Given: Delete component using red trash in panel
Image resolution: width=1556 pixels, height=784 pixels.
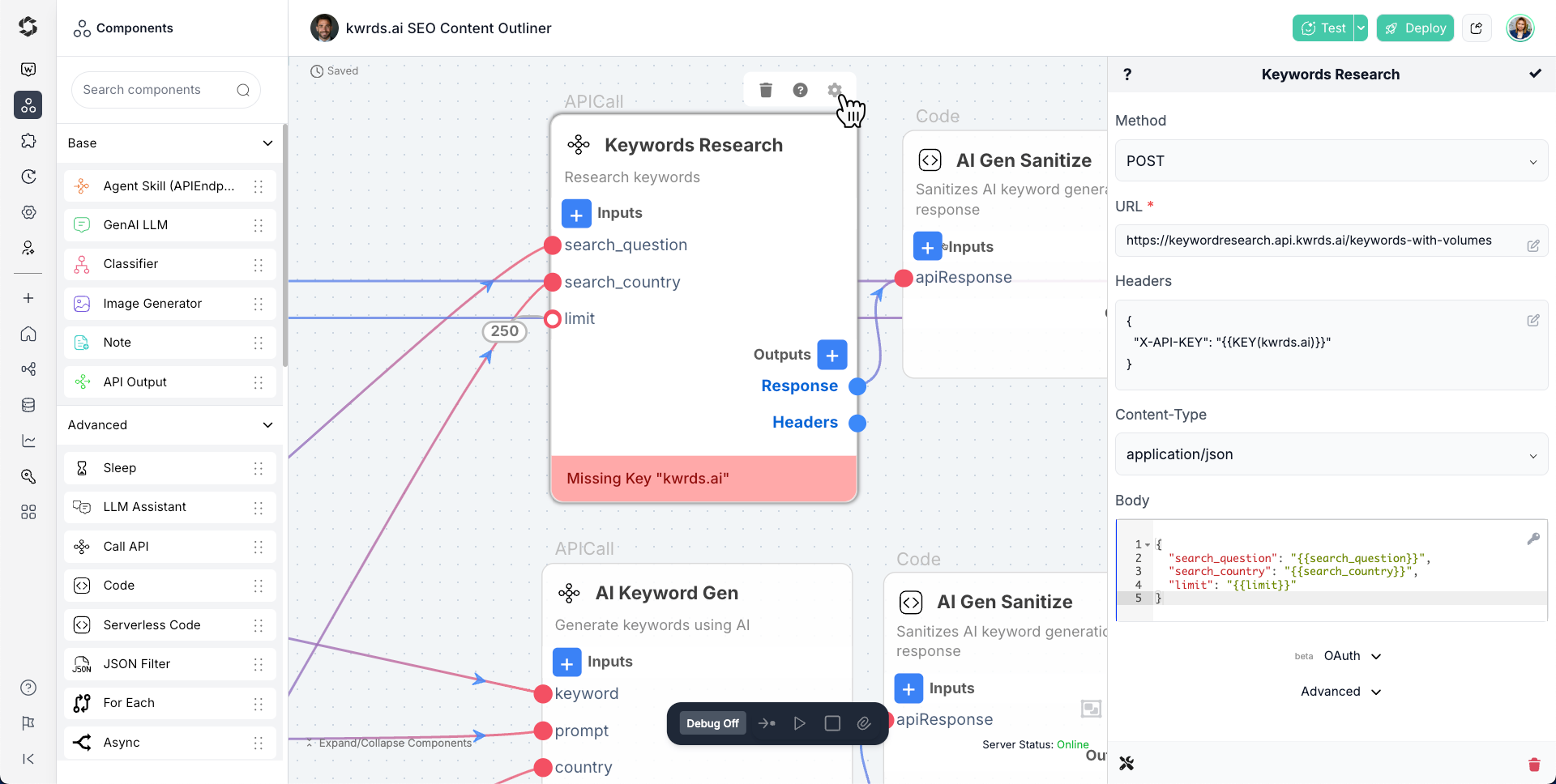Looking at the screenshot, I should [1534, 765].
